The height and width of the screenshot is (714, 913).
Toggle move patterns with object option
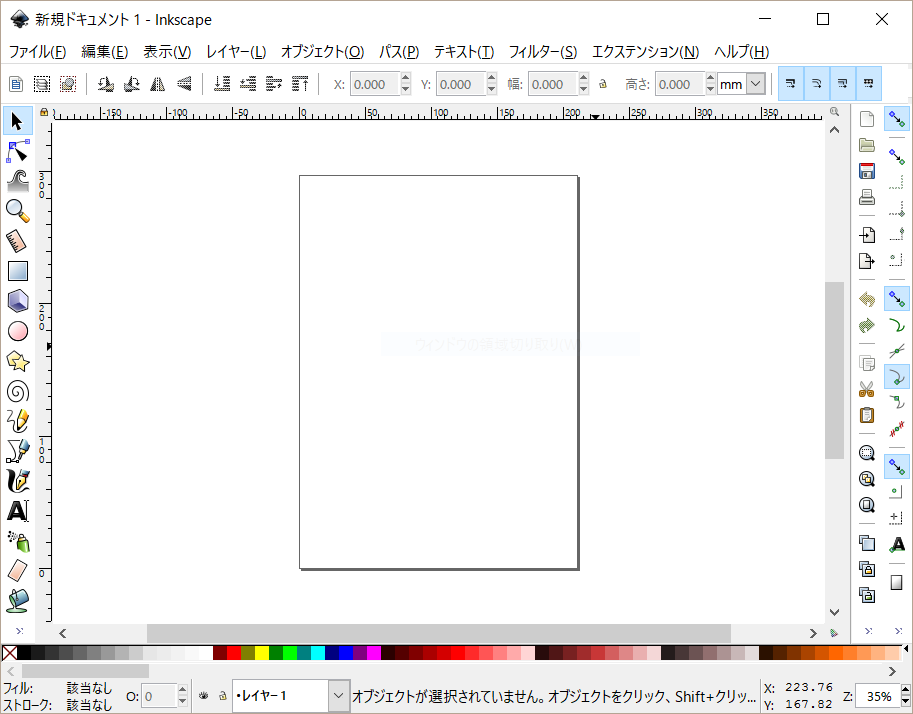click(869, 84)
